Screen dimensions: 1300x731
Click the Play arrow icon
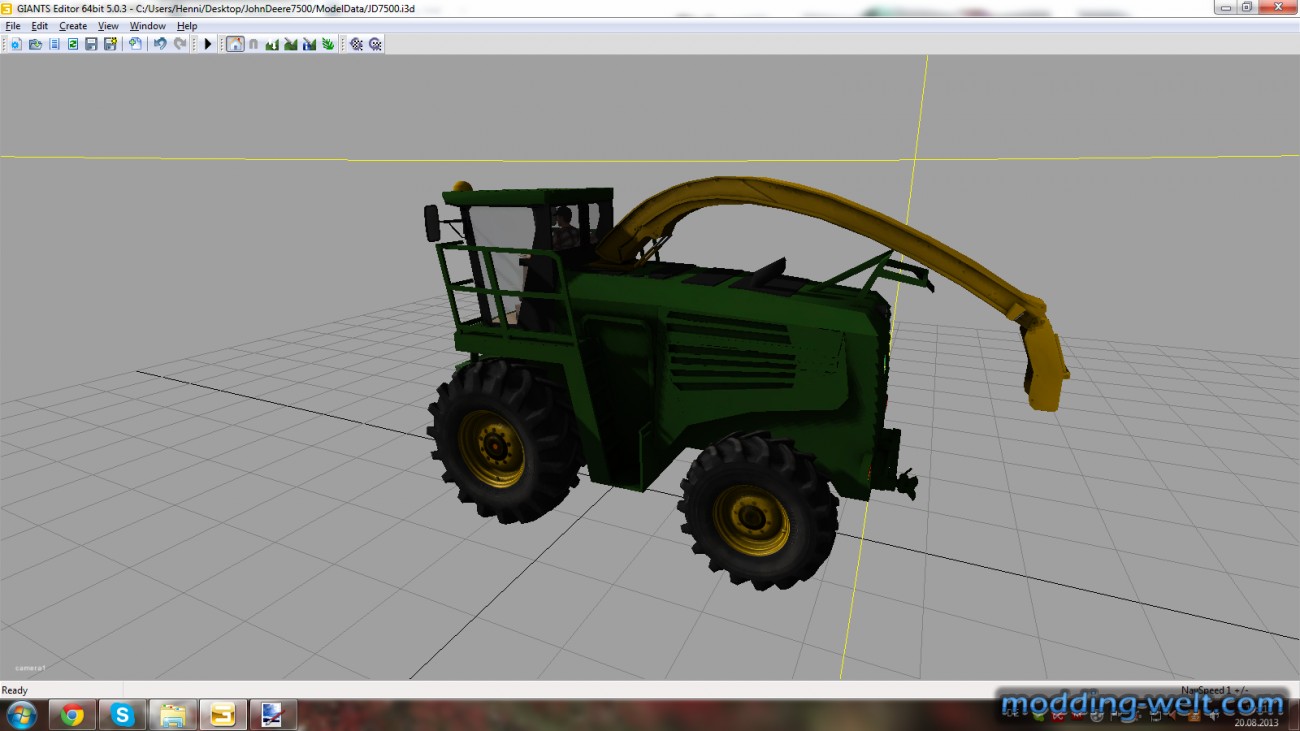208,44
